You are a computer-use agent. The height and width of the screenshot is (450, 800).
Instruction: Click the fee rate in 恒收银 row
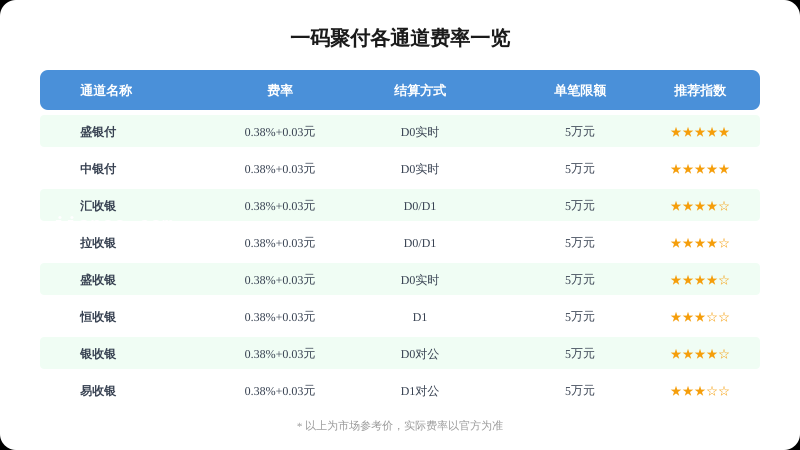pyautogui.click(x=280, y=317)
